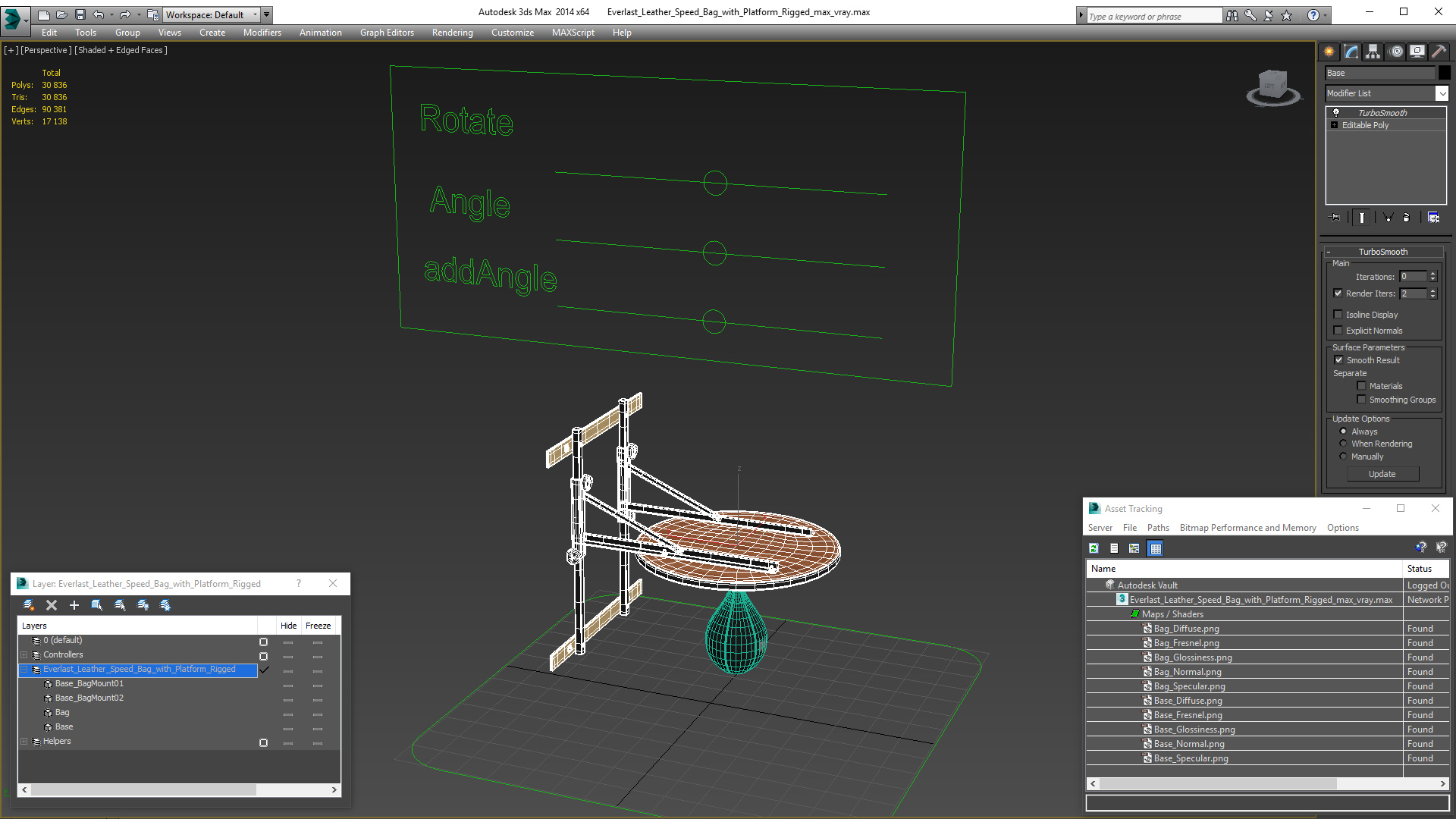Enable Explicit Normals checkbox

point(1338,331)
